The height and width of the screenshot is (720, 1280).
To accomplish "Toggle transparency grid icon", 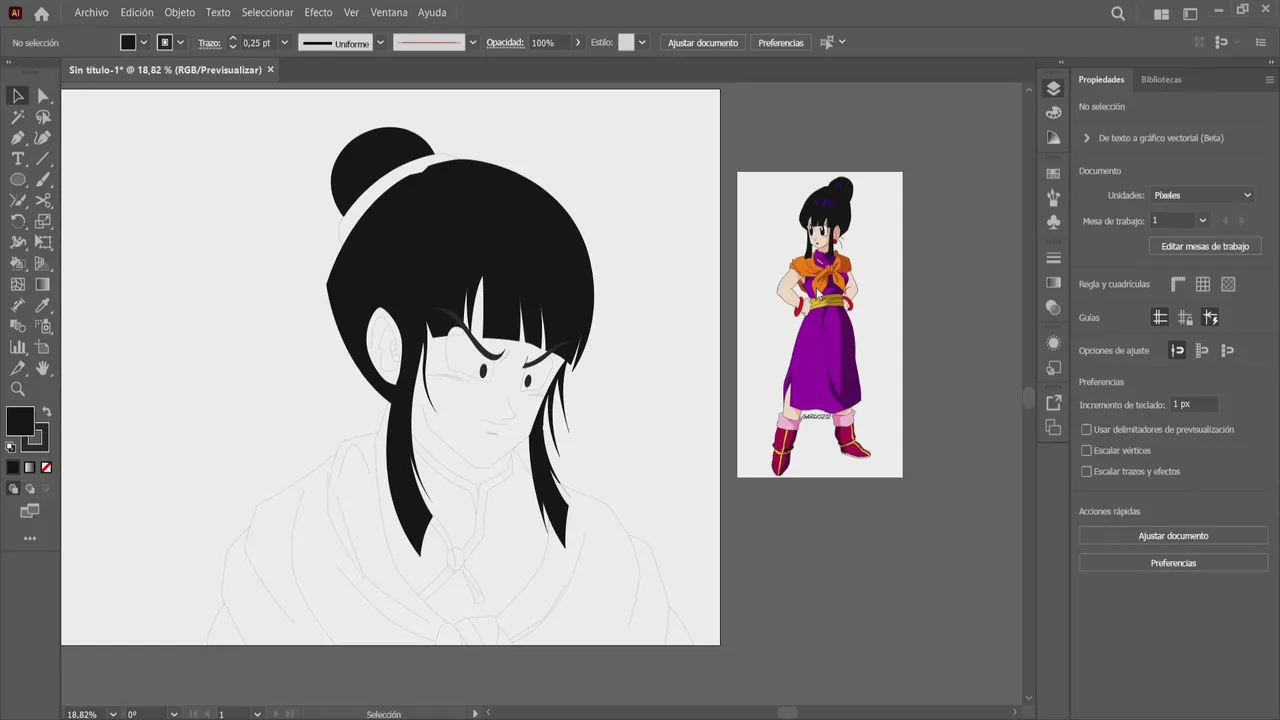I will point(1228,285).
